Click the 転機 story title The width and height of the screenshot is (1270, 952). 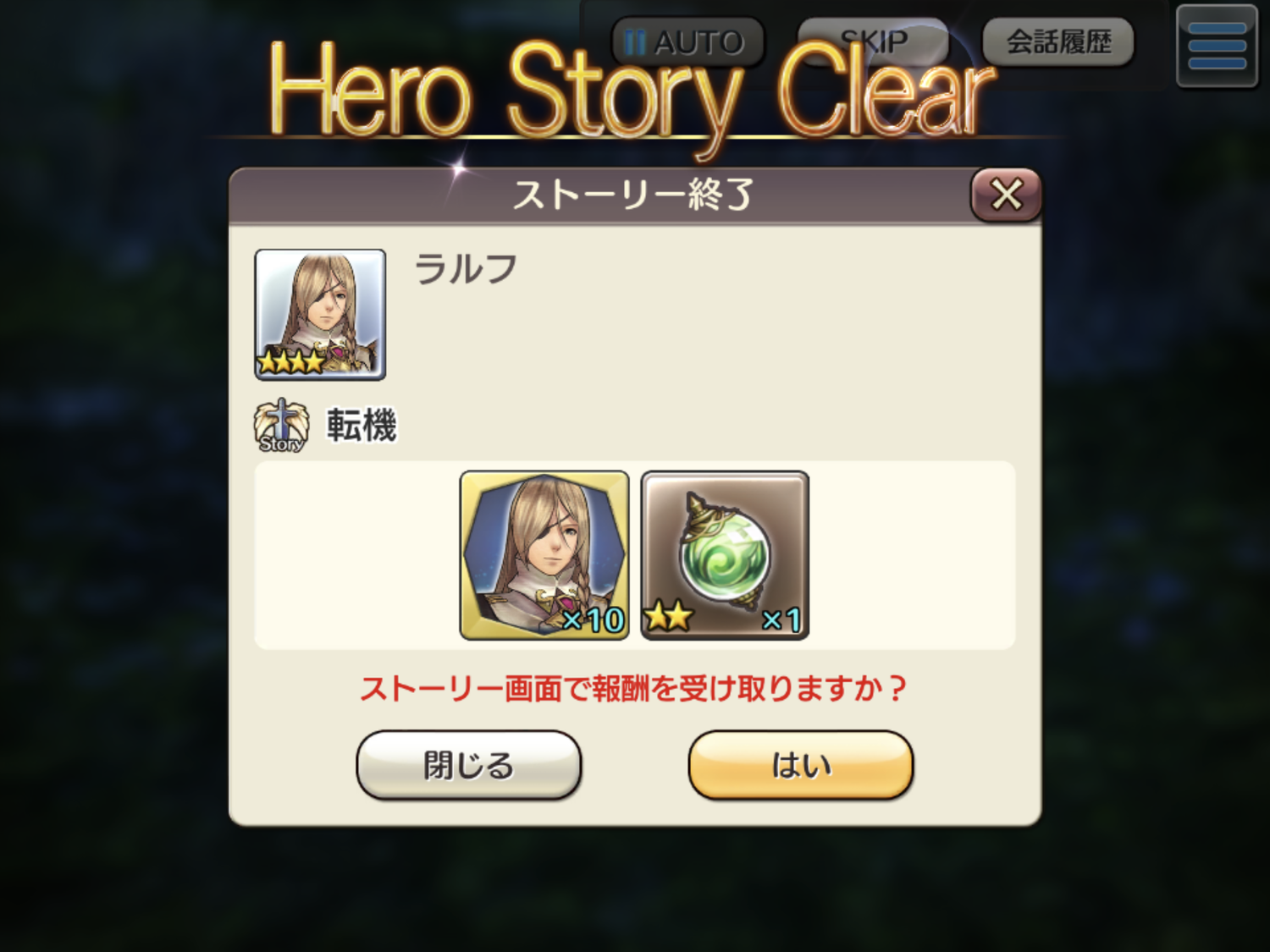(362, 425)
